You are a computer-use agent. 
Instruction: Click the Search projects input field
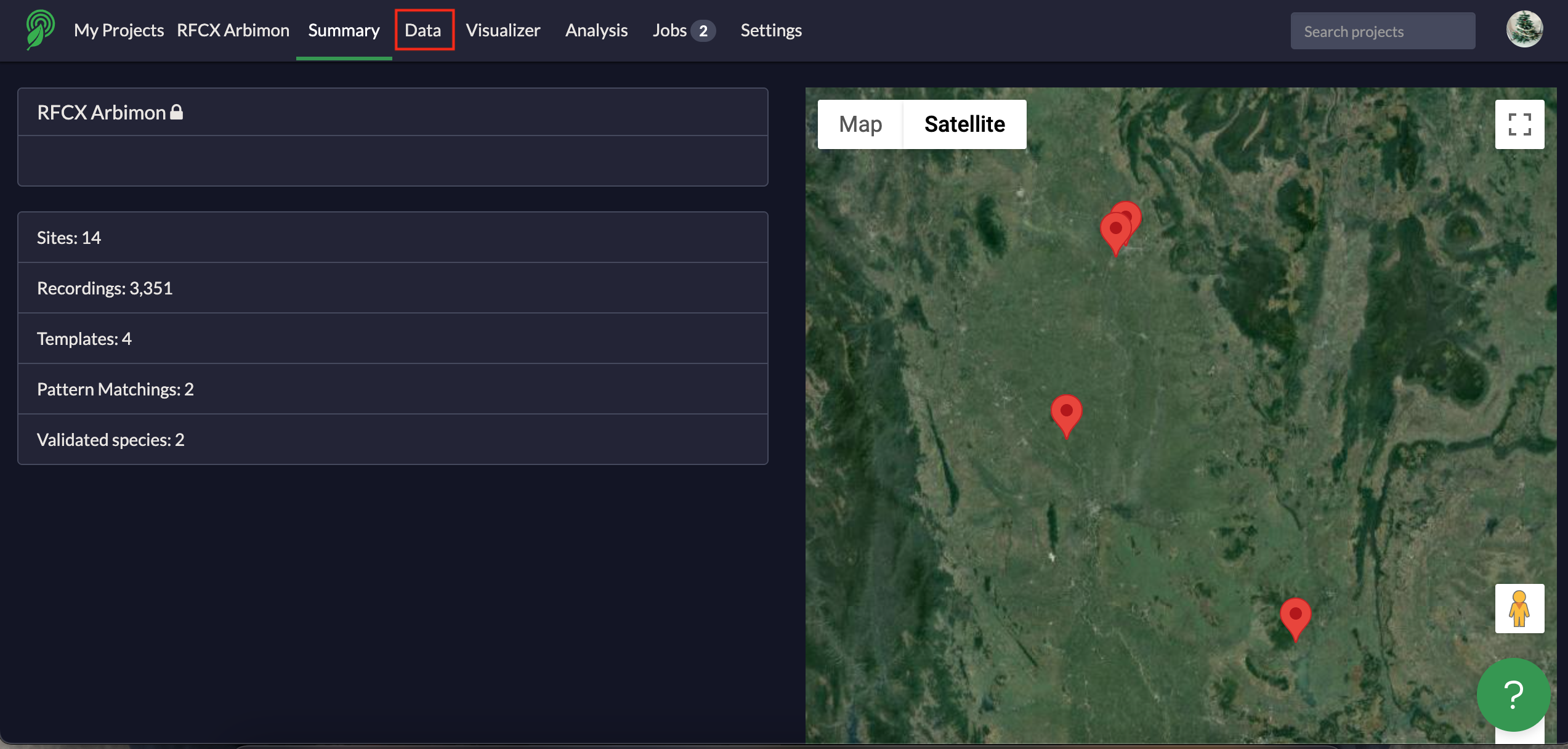click(1382, 31)
